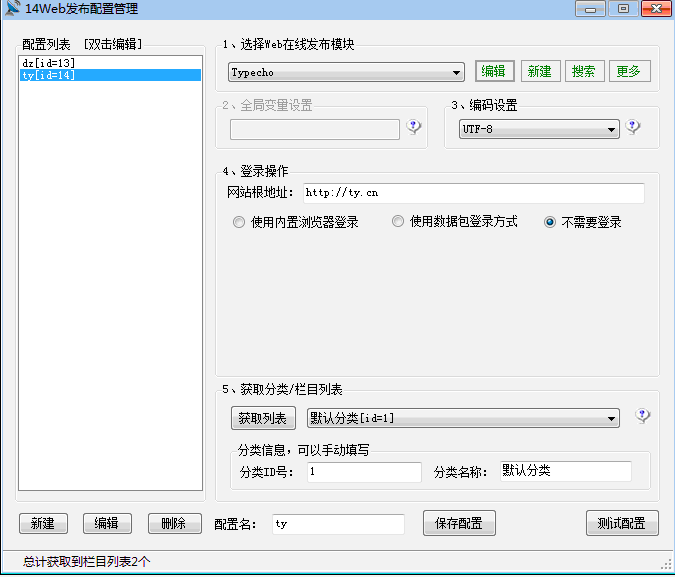Open the 默认分类[id=1] category dropdown
The image size is (675, 577).
point(463,418)
